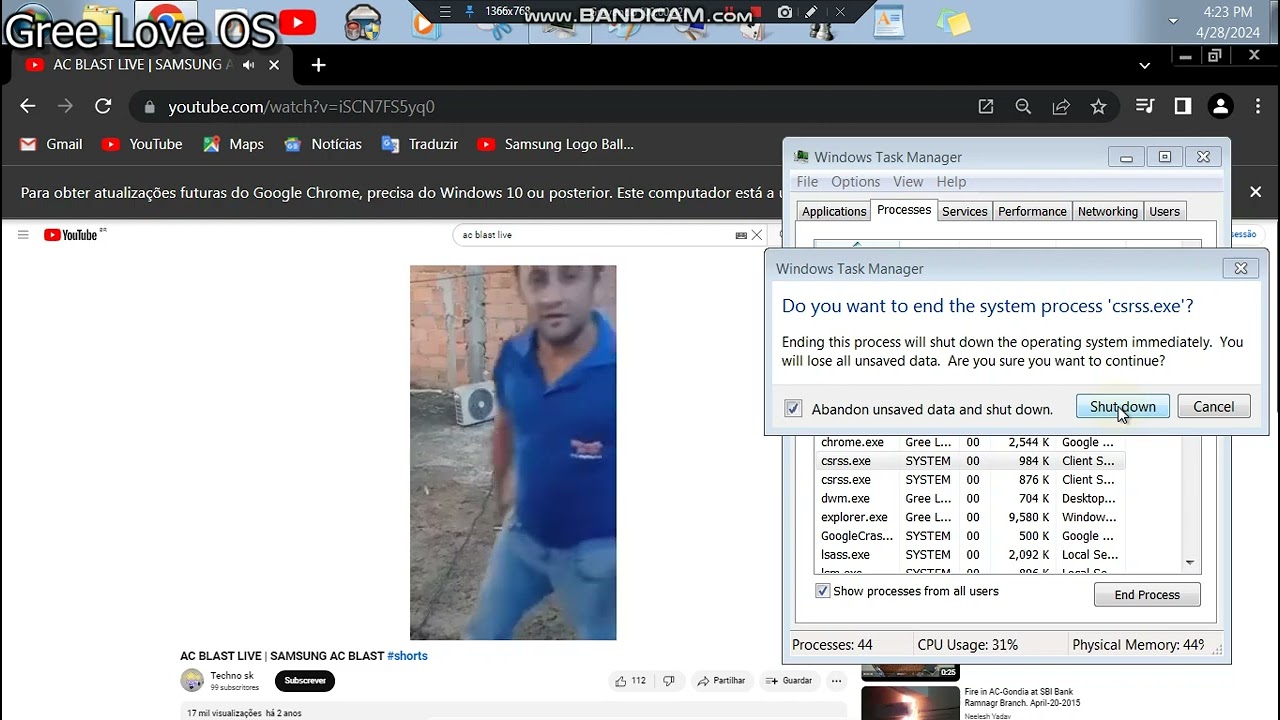Screen dimensions: 1280x720
Task: Click the Guardar save button
Action: tap(789, 681)
